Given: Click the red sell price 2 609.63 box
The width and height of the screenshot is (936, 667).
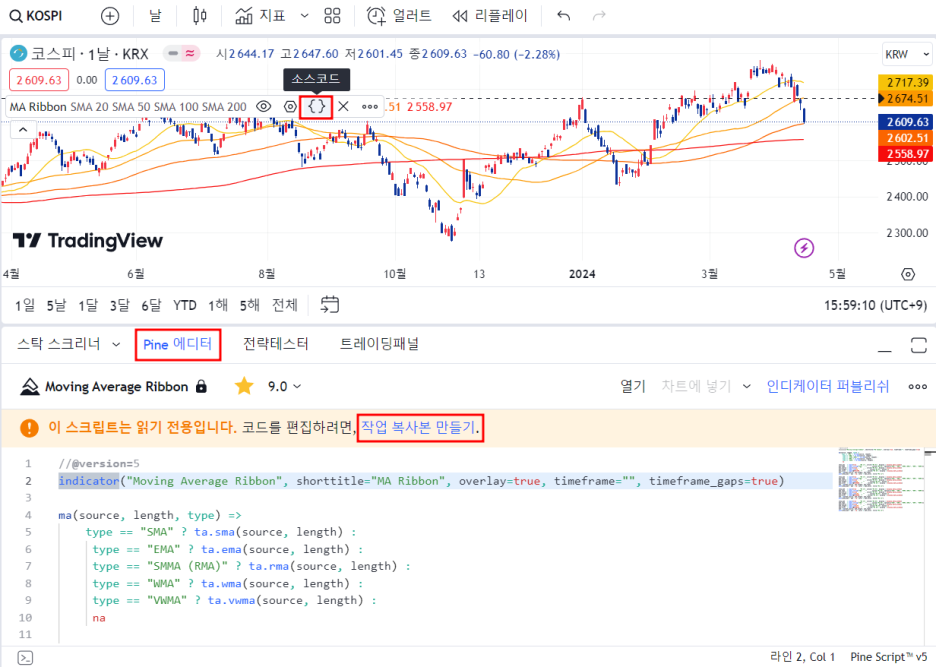Looking at the screenshot, I should point(39,80).
